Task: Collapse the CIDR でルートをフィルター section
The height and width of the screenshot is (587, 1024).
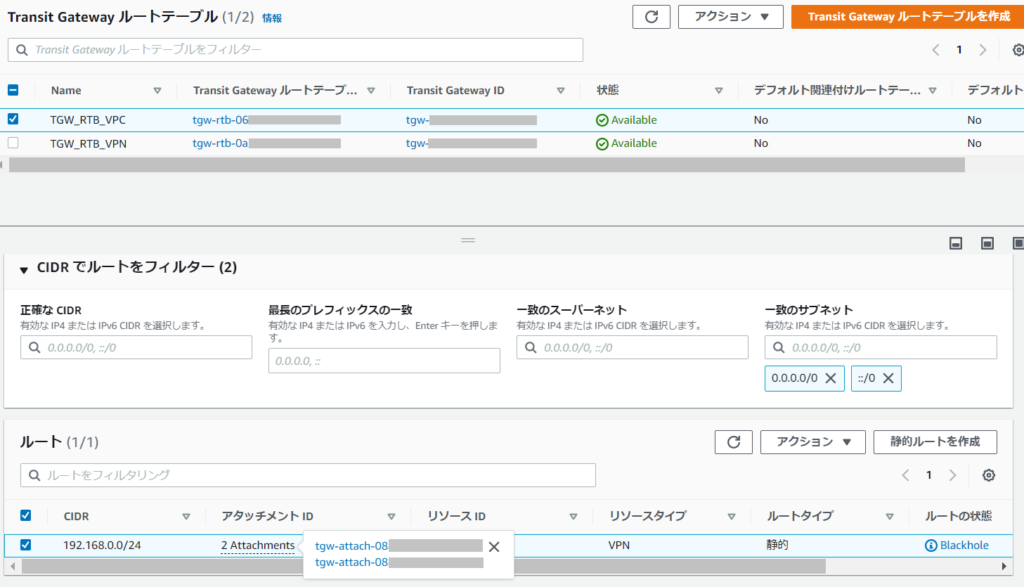Action: pyautogui.click(x=24, y=269)
